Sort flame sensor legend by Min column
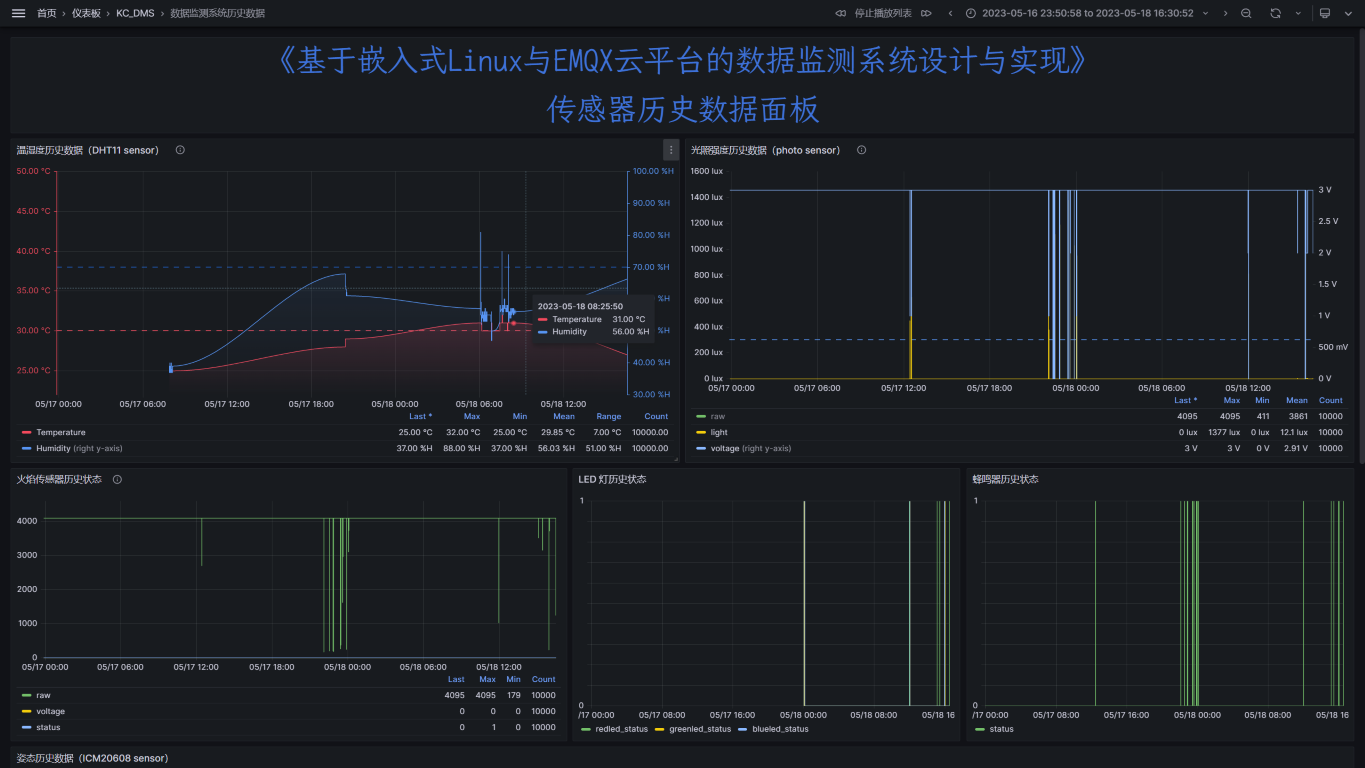This screenshot has width=1365, height=768. [513, 679]
